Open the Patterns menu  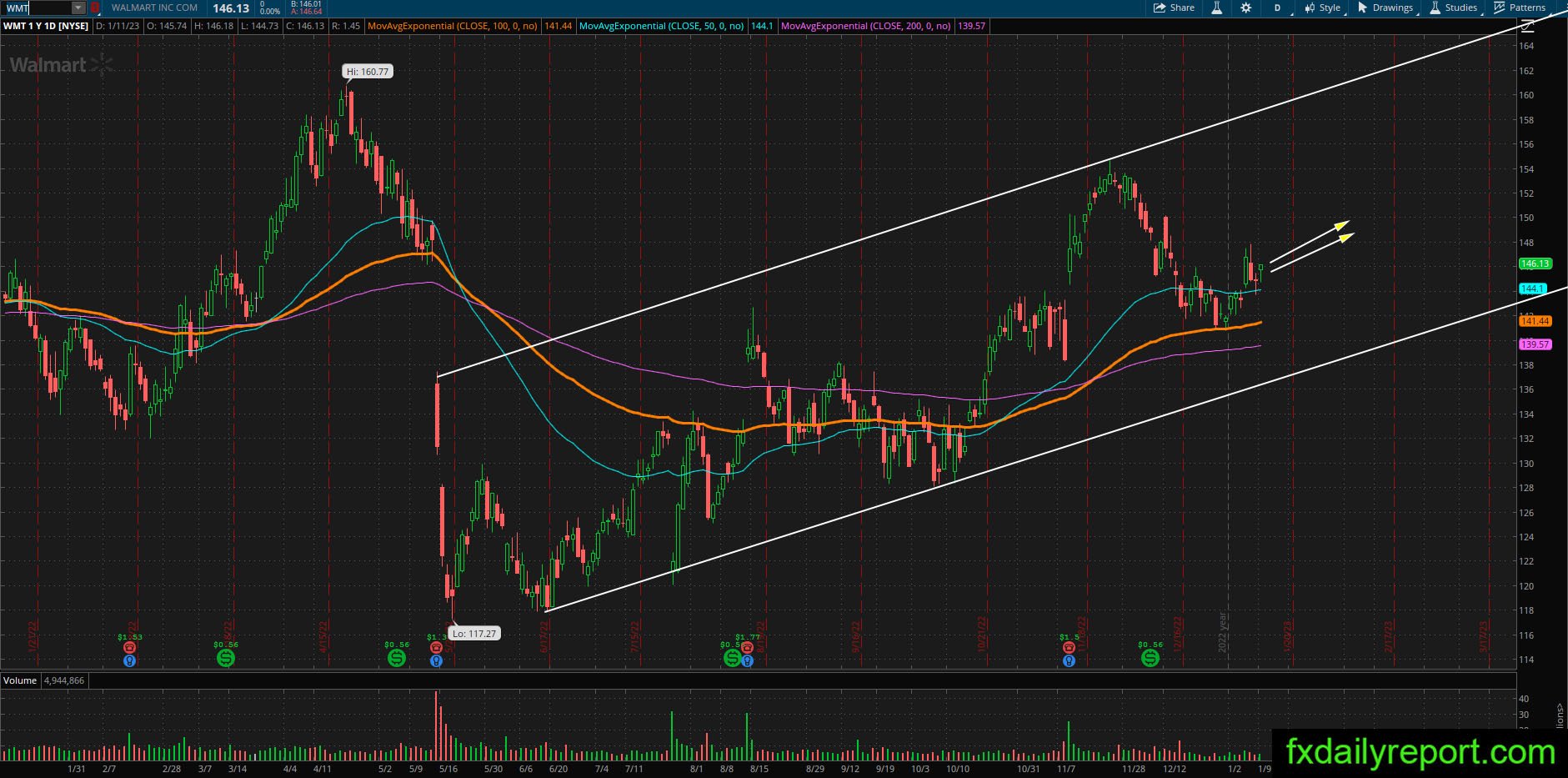point(1520,8)
